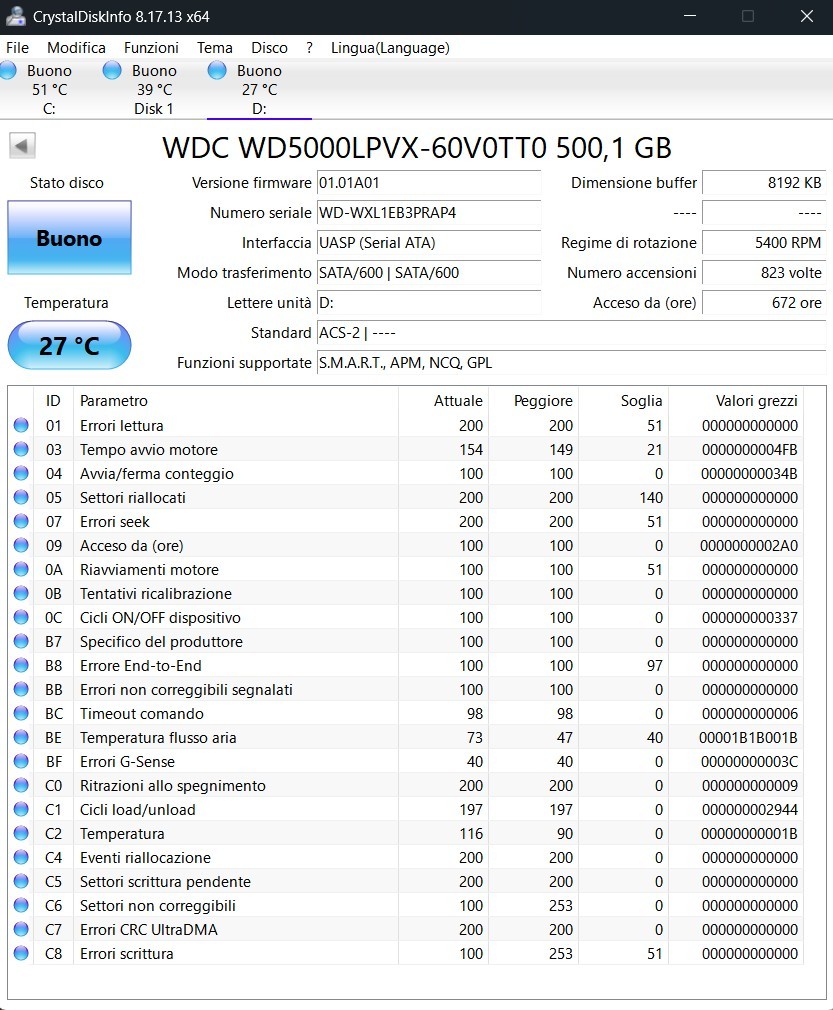Viewport: 833px width, 1010px height.
Task: Select the Settori non correggibili row
Action: click(x=407, y=905)
